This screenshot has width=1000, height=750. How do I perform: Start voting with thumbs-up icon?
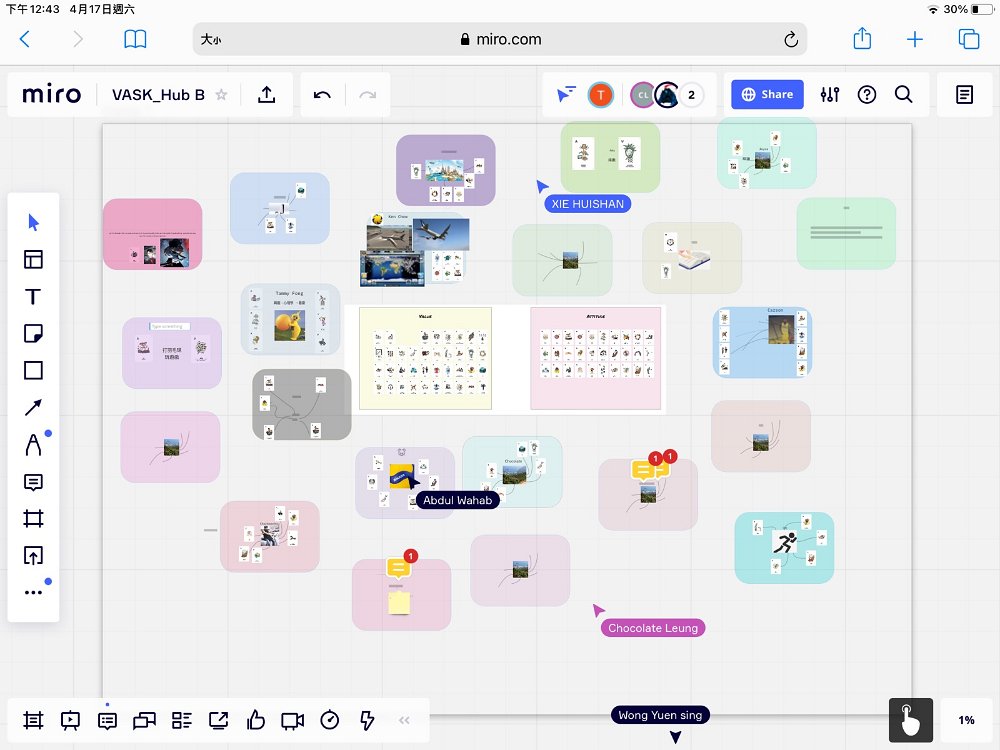click(x=256, y=721)
